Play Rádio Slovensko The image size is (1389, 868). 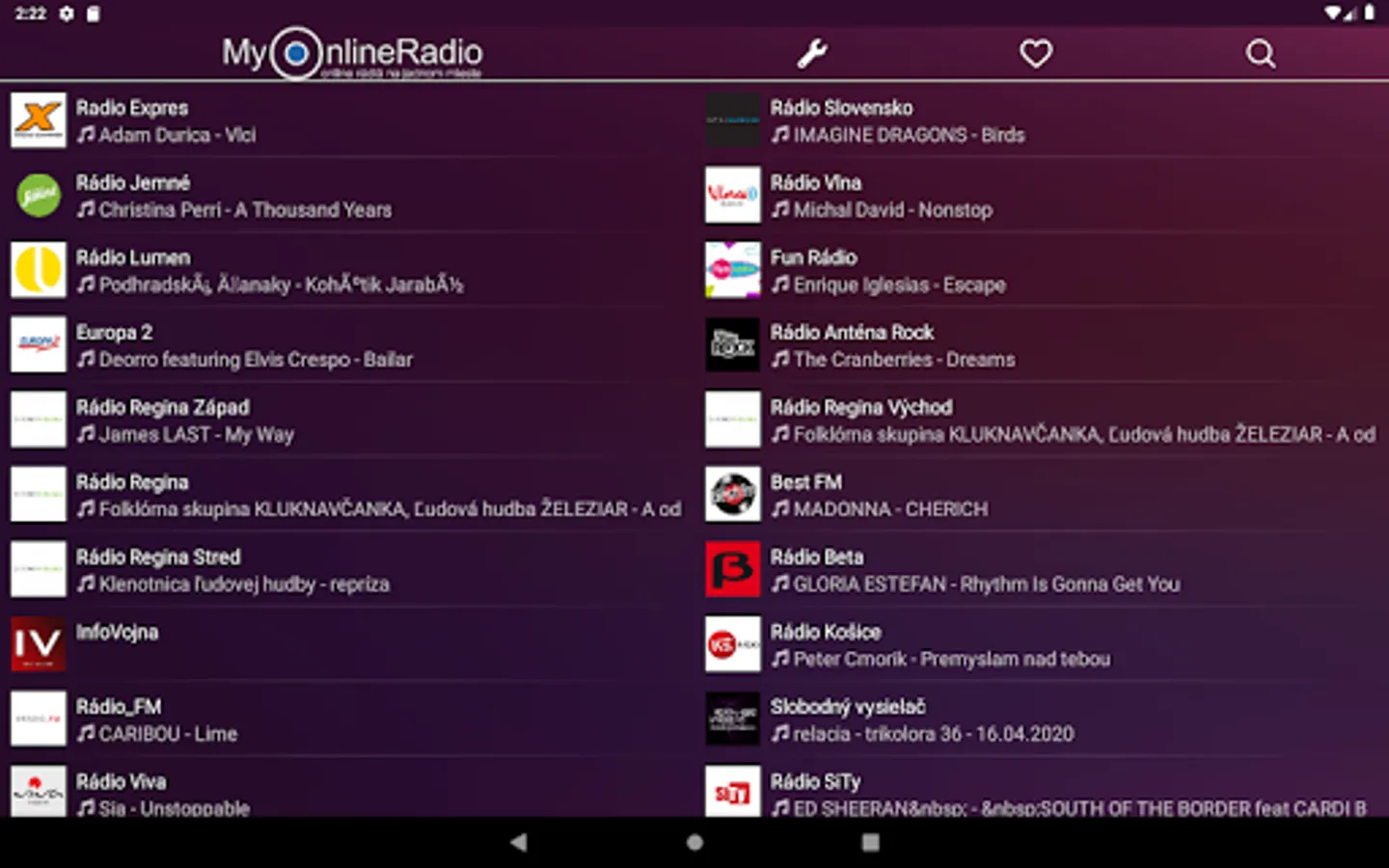click(x=1042, y=121)
